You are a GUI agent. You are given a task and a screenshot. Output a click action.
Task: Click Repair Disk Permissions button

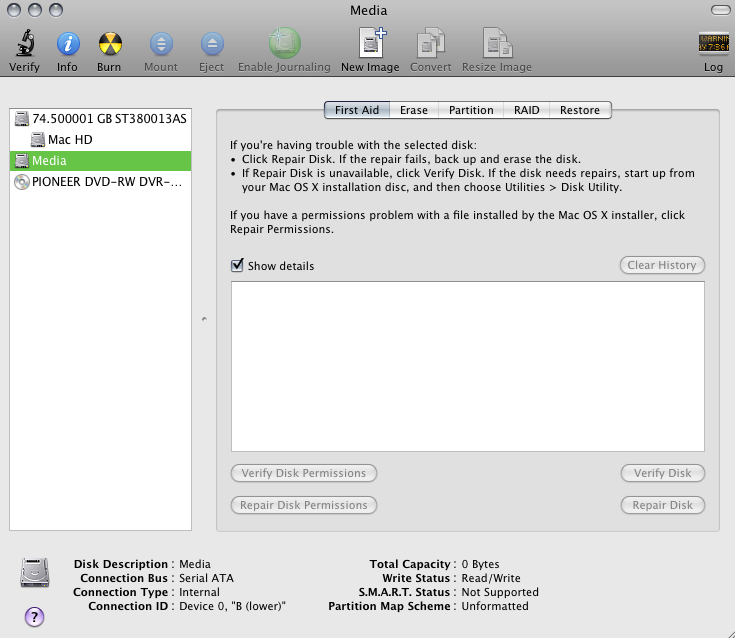tap(304, 505)
